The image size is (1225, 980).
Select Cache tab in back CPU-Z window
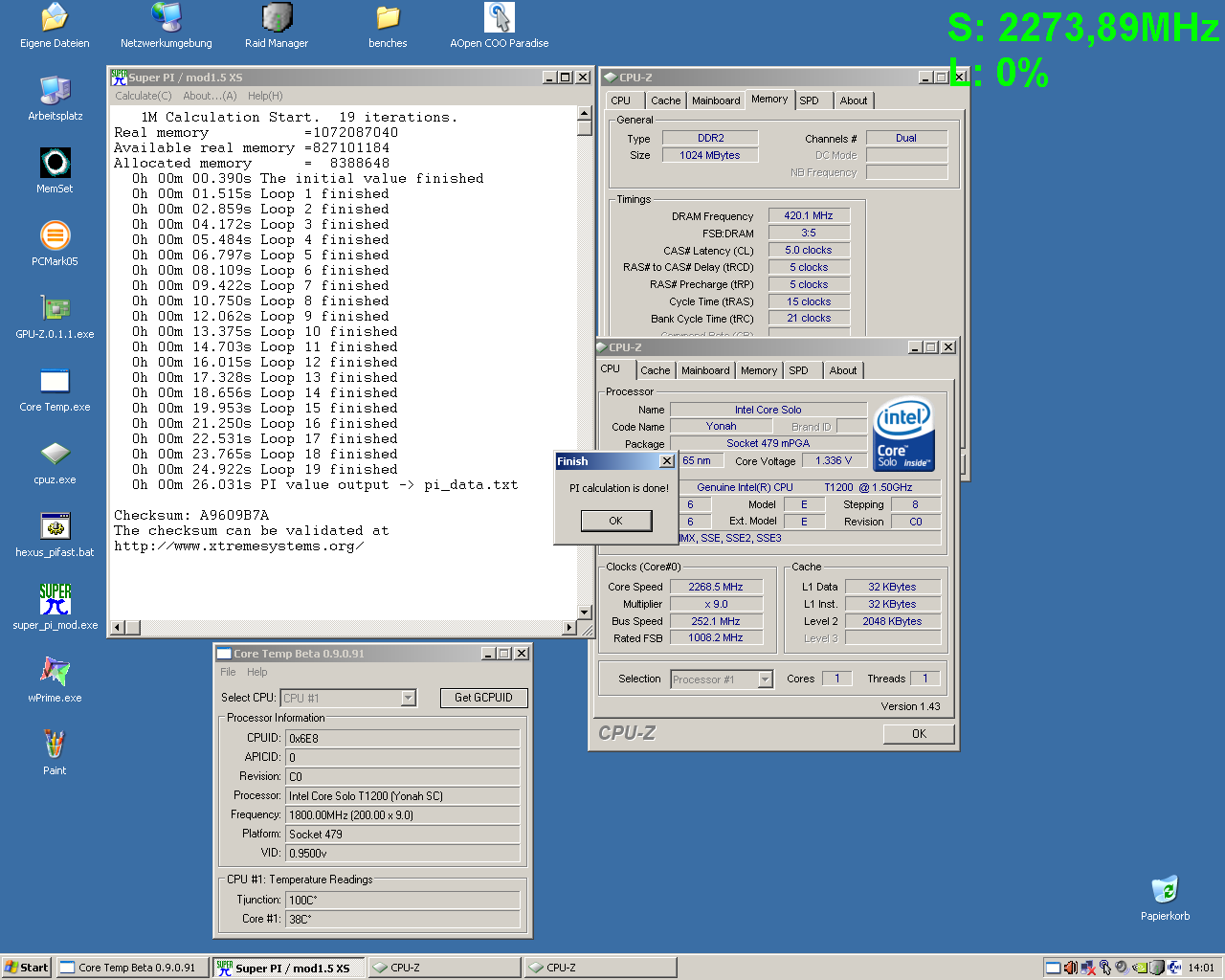coord(666,100)
